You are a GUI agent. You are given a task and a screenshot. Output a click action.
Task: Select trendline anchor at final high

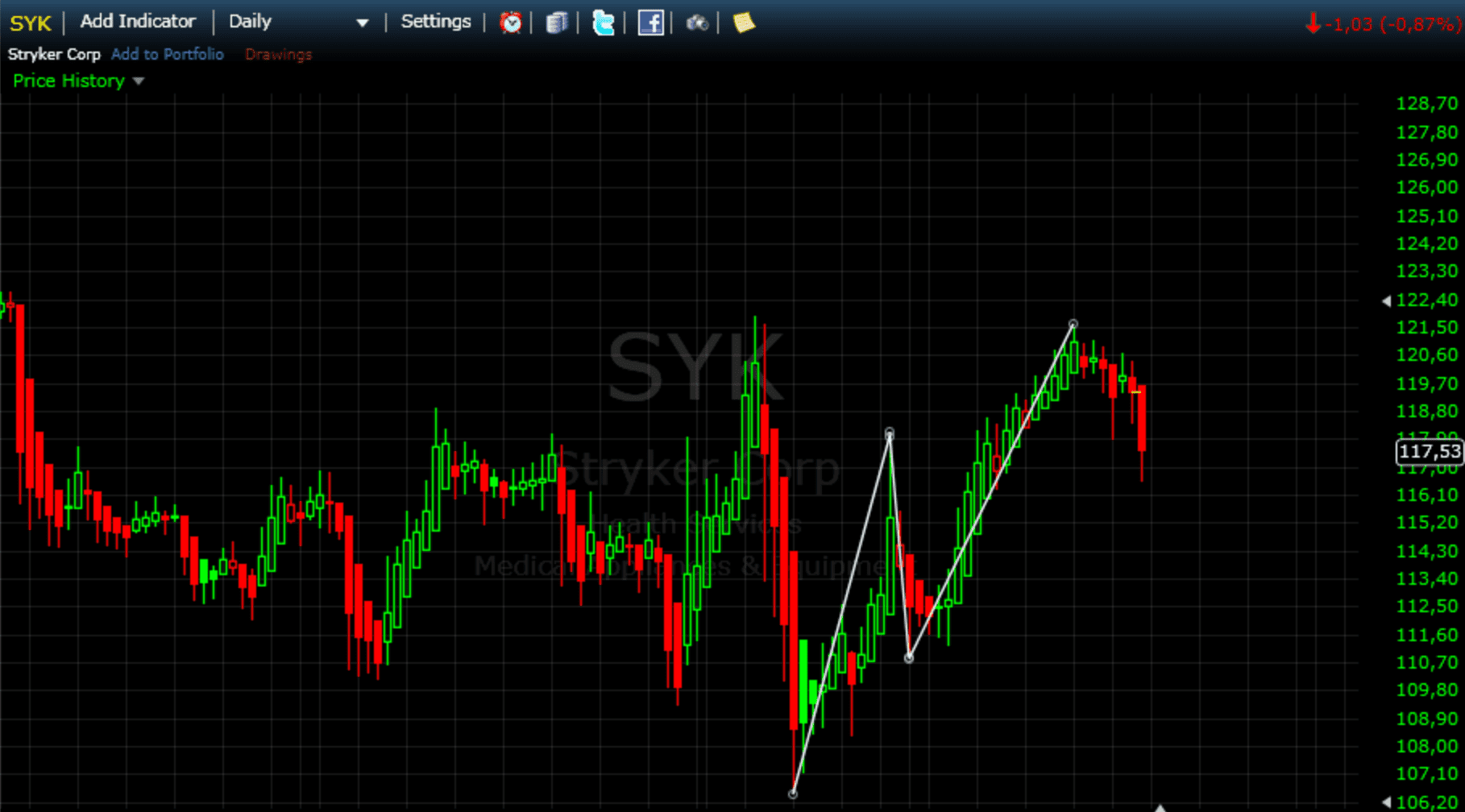click(1073, 324)
